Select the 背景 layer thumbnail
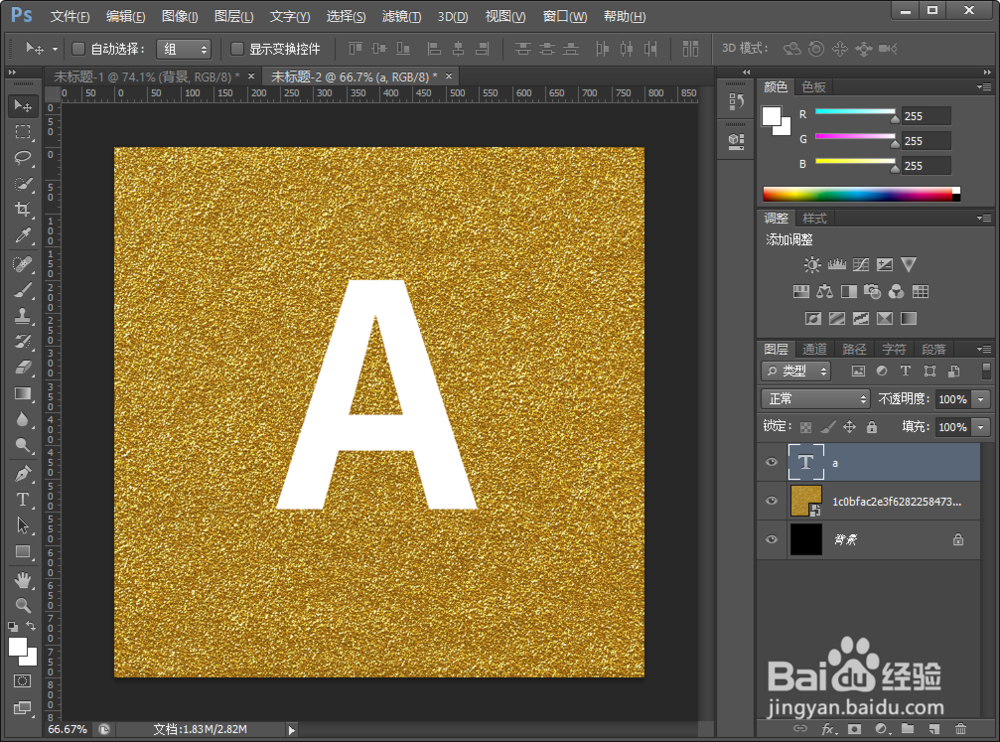 point(806,540)
